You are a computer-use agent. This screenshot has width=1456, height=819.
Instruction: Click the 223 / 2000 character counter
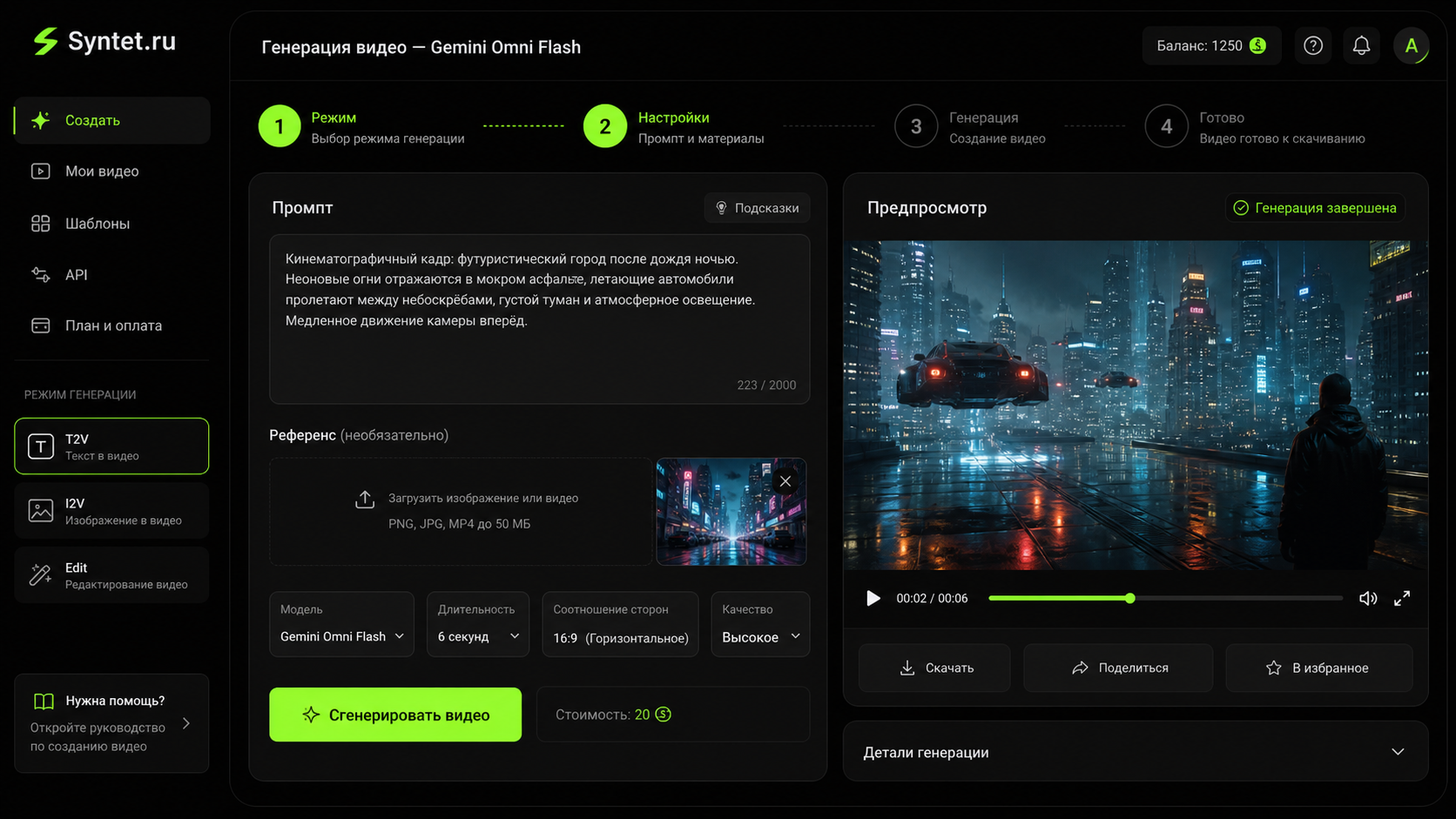click(x=766, y=385)
